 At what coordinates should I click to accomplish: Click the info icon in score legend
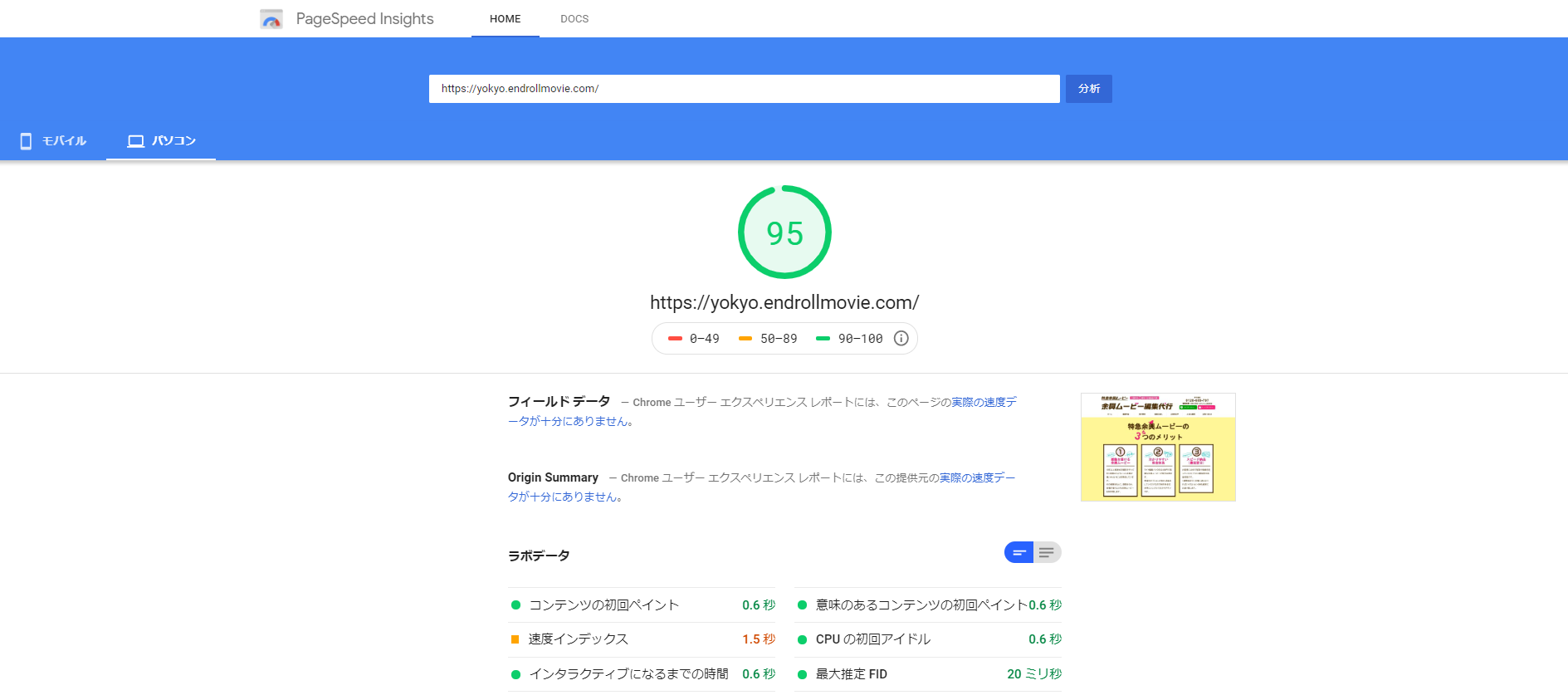pos(901,338)
